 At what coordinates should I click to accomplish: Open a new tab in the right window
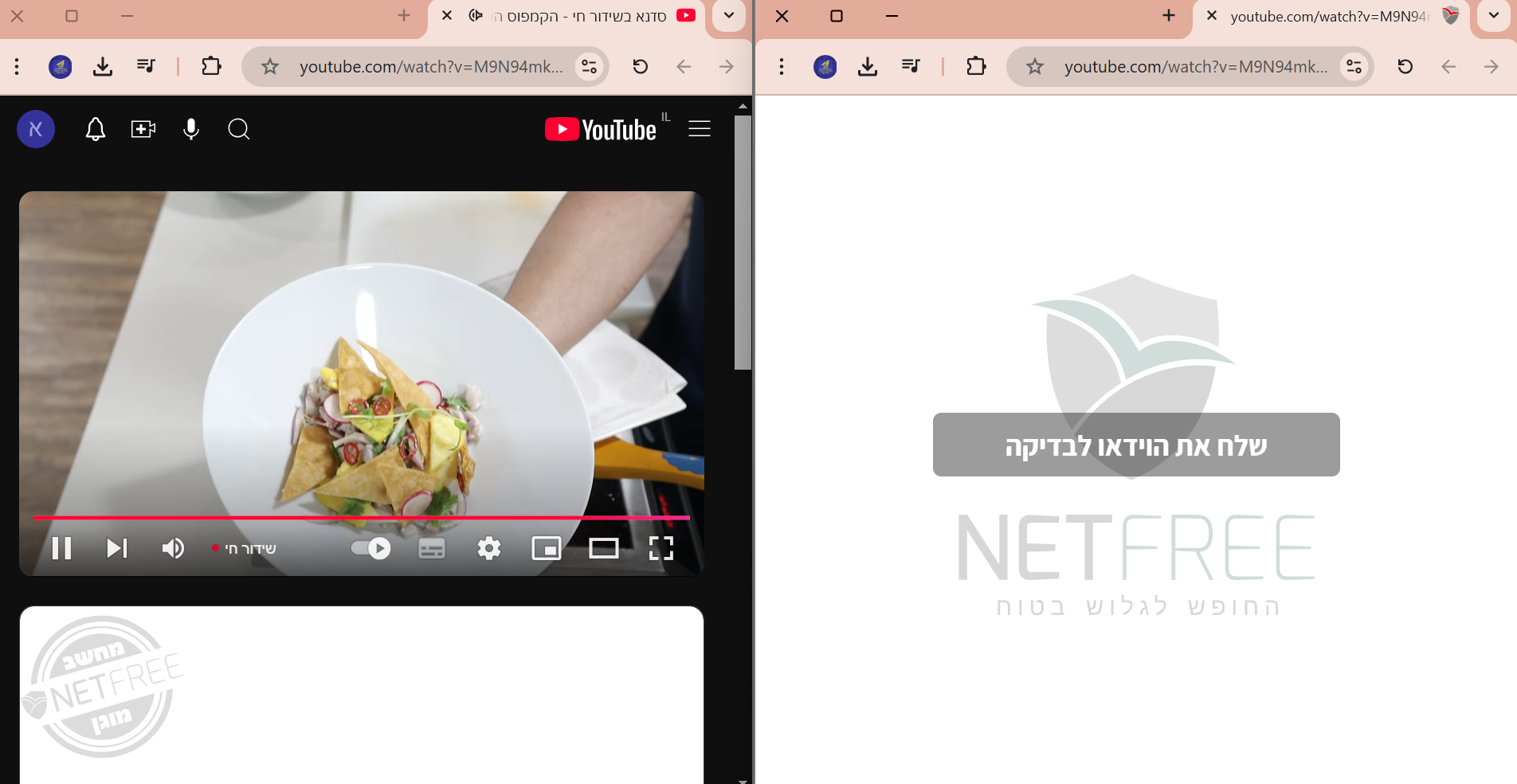coord(1169,16)
